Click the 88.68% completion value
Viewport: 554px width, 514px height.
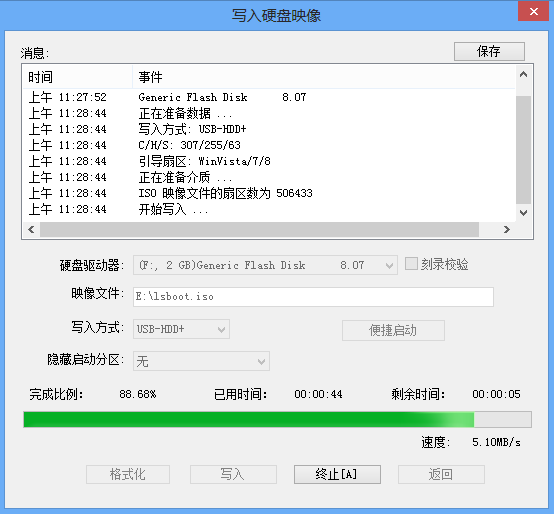coord(138,394)
